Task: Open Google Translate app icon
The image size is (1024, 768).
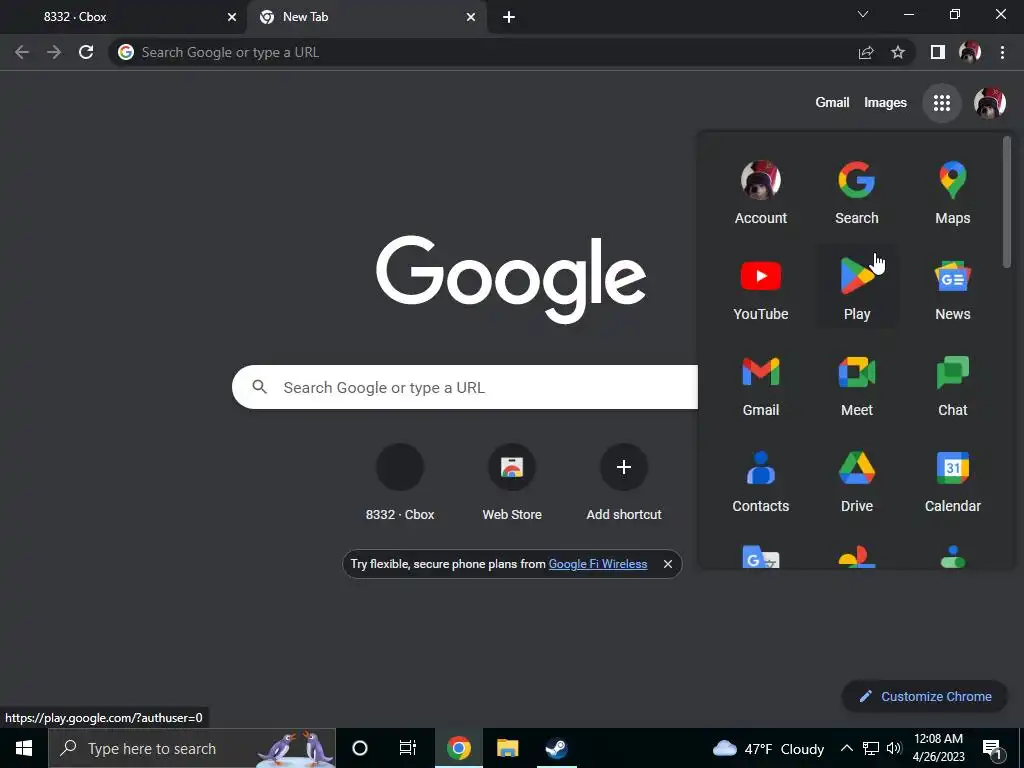Action: click(x=761, y=557)
